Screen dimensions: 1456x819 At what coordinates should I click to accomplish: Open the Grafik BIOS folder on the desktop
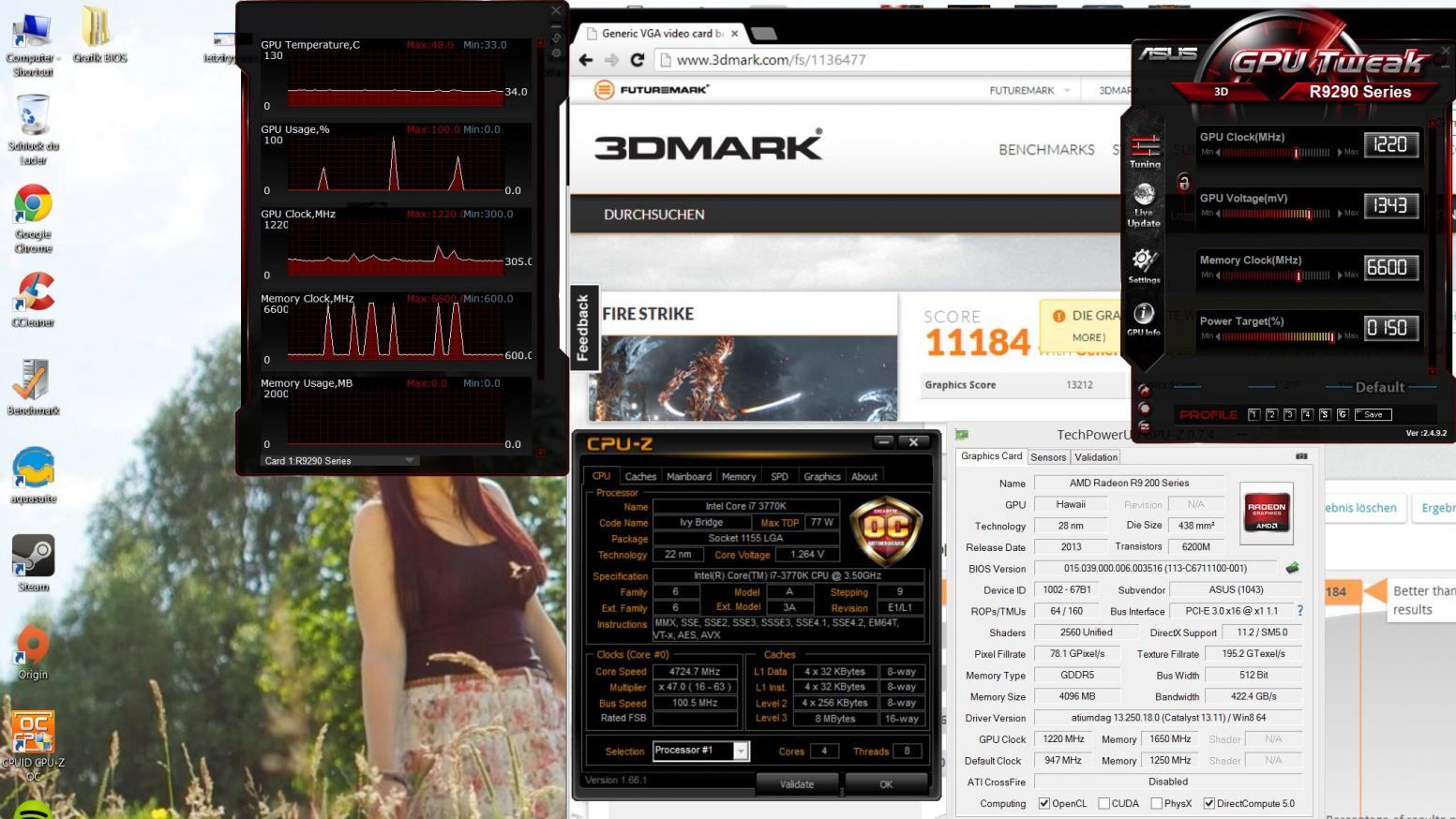pos(99,36)
